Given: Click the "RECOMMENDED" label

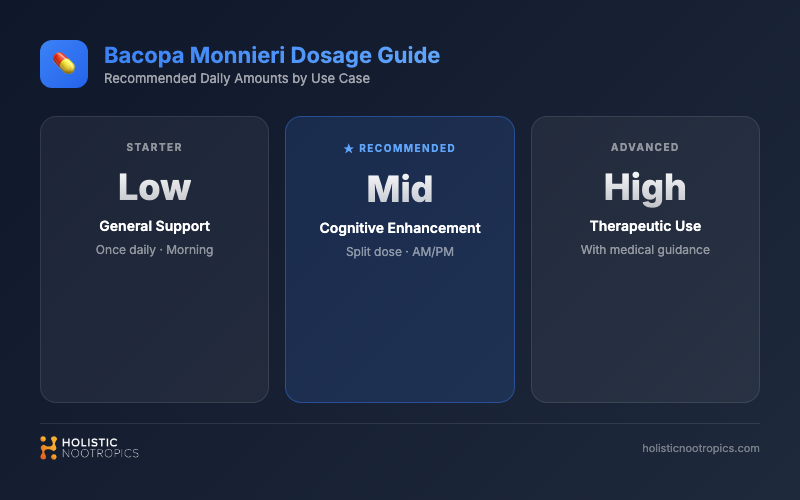Looking at the screenshot, I should pyautogui.click(x=407, y=148).
